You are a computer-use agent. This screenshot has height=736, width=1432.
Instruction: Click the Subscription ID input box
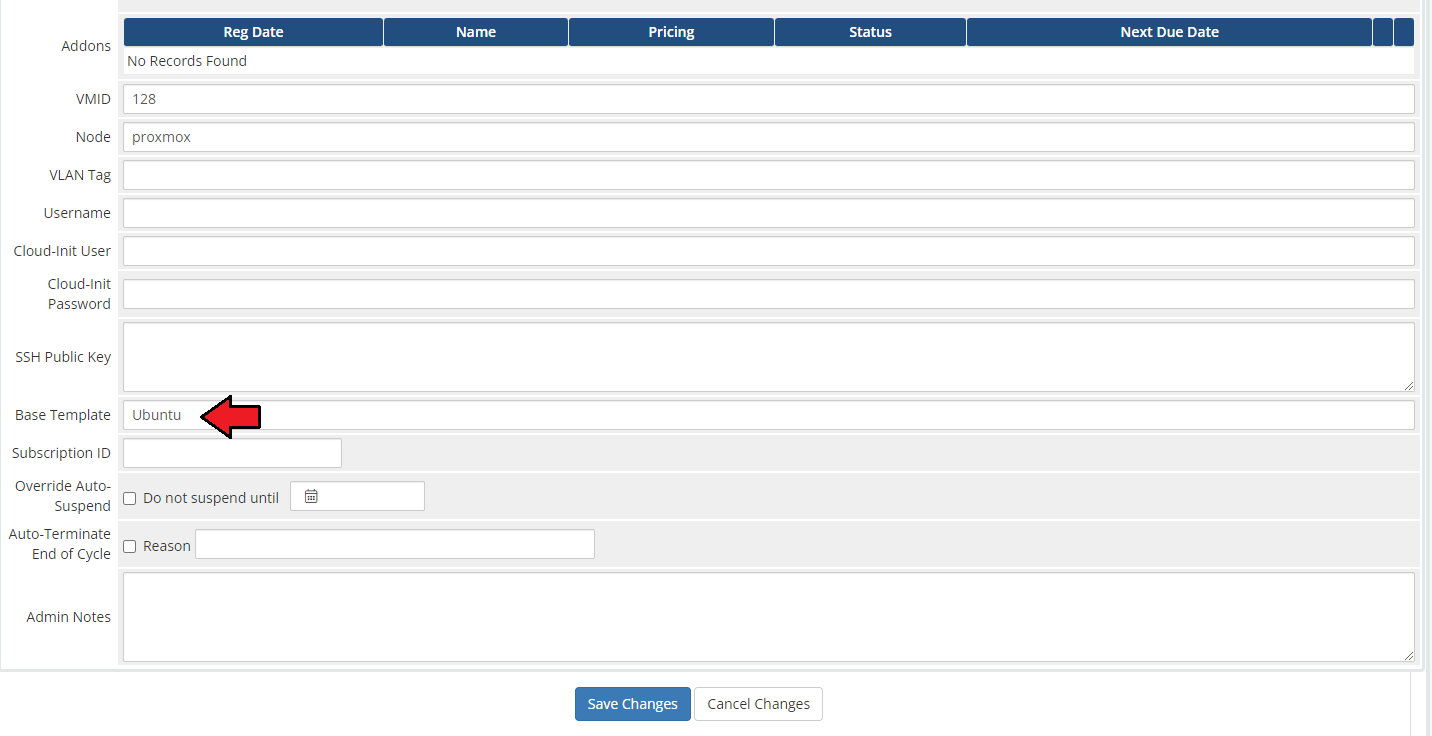click(x=232, y=453)
